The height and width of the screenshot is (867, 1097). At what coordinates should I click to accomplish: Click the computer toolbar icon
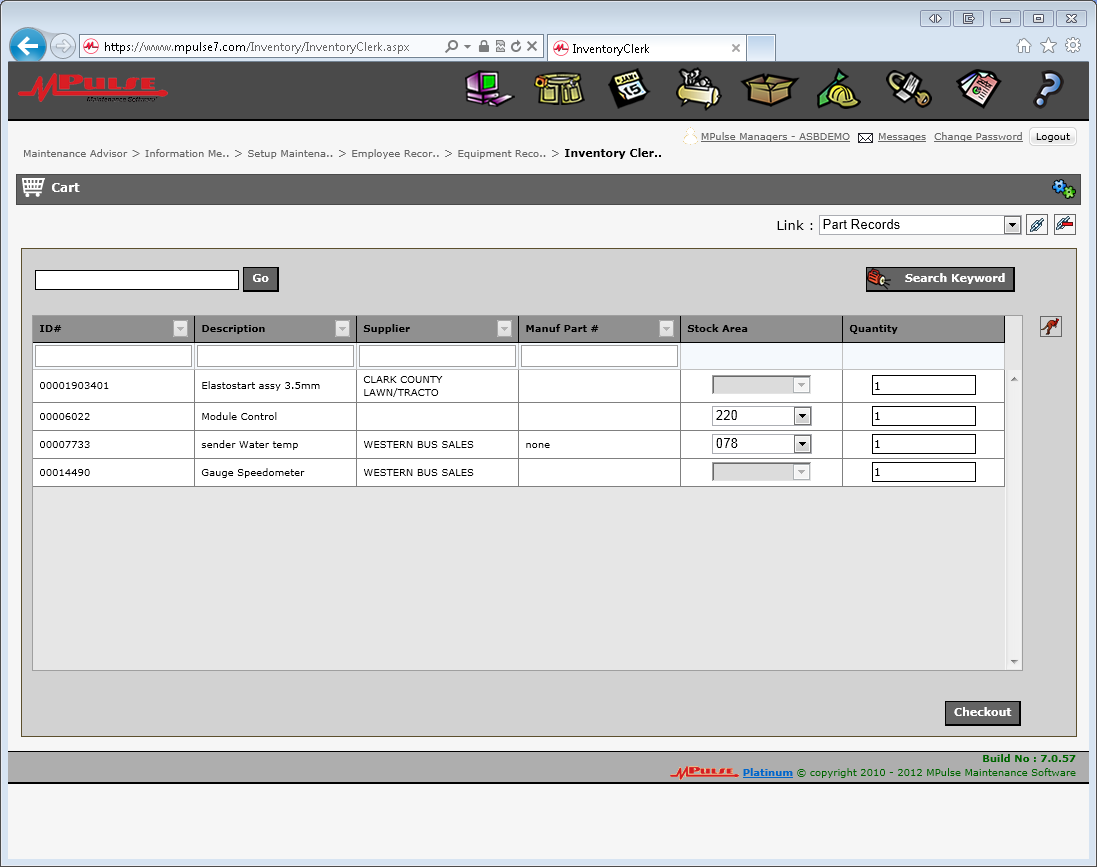pos(488,90)
